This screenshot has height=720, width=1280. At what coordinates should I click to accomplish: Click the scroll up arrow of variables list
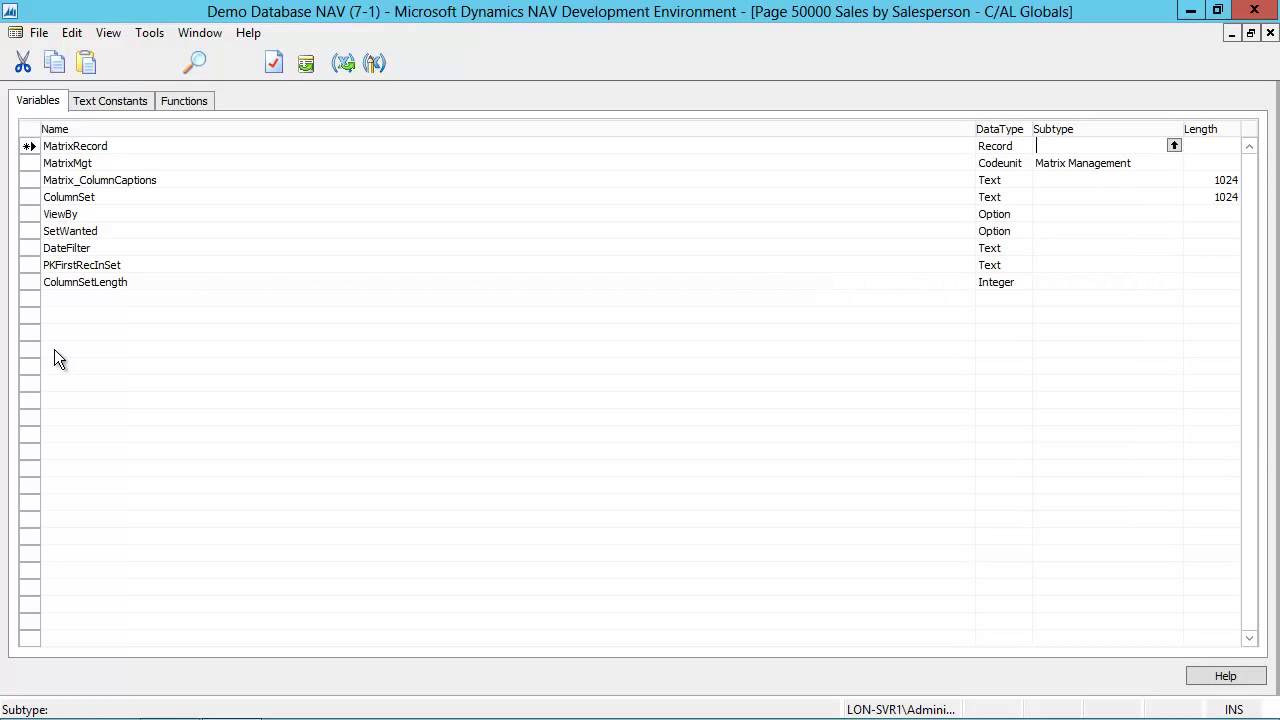tap(1249, 147)
